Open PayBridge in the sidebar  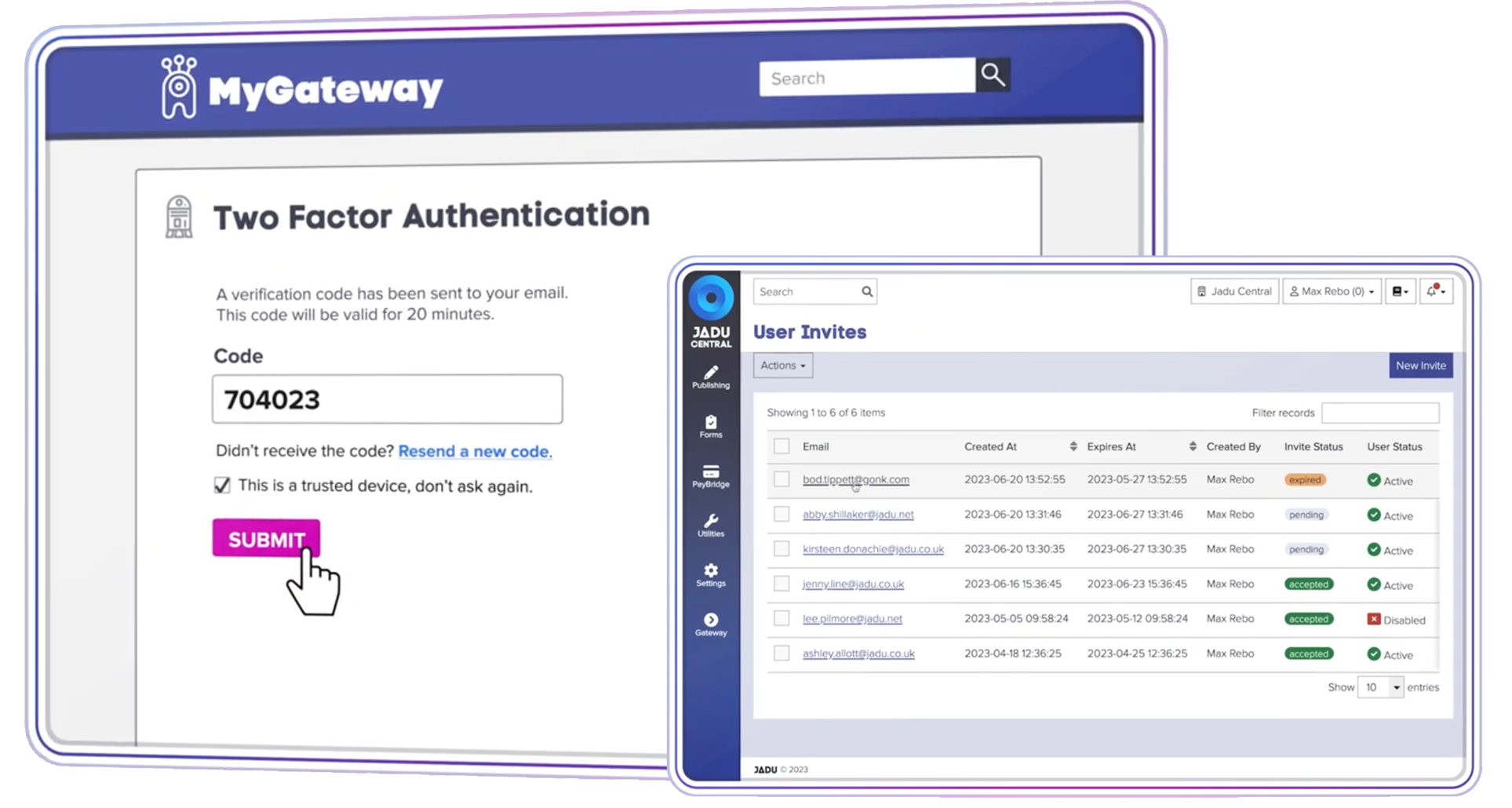coord(710,476)
